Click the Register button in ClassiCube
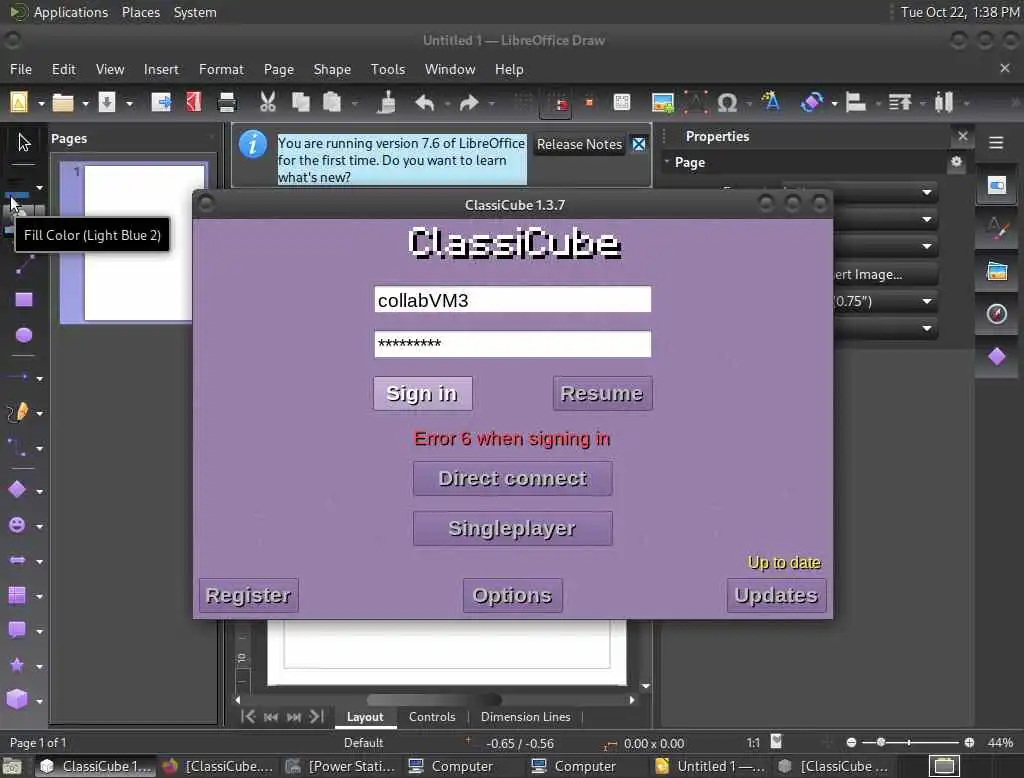The height and width of the screenshot is (778, 1024). (x=249, y=595)
